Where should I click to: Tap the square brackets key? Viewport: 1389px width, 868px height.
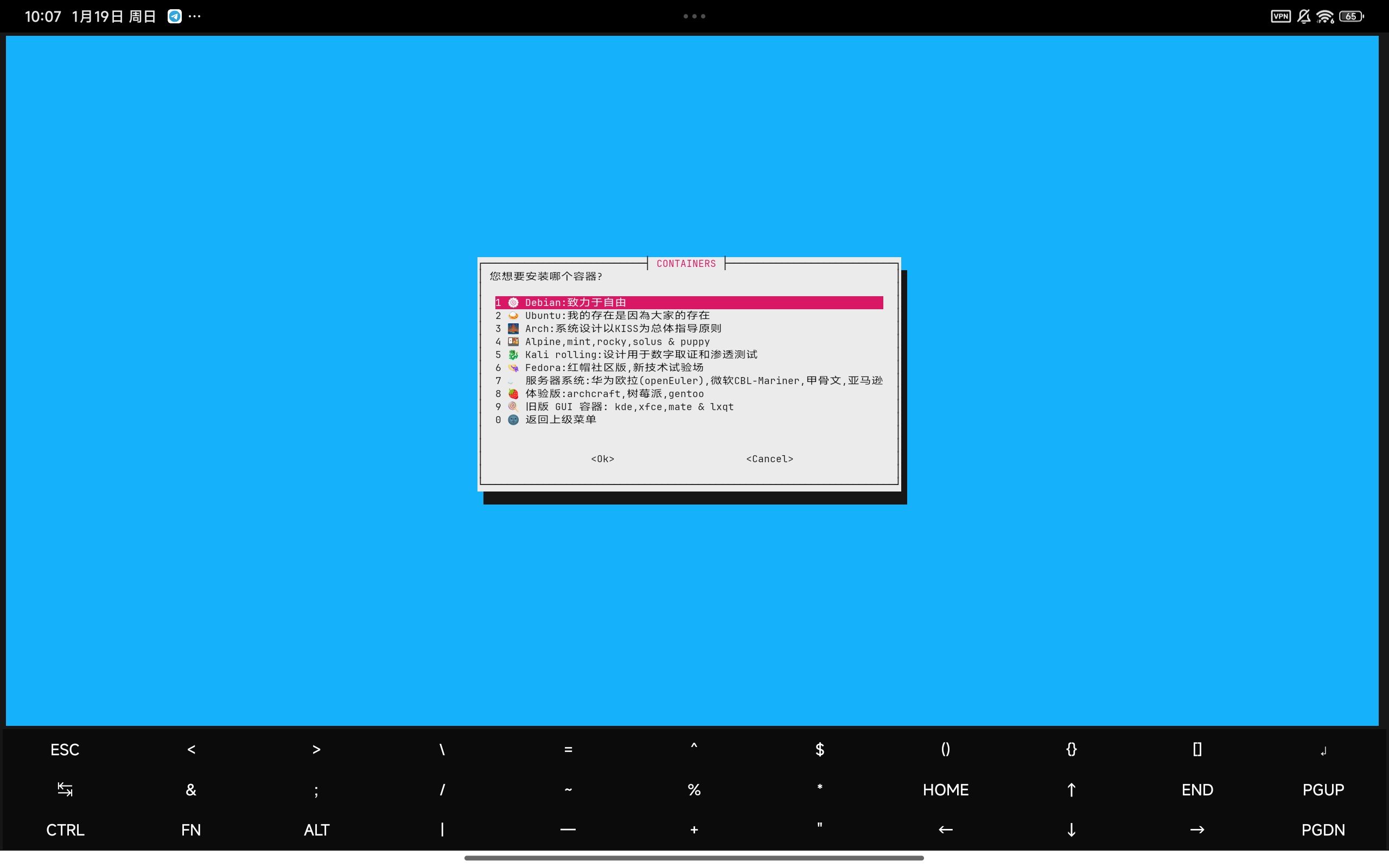[1197, 750]
